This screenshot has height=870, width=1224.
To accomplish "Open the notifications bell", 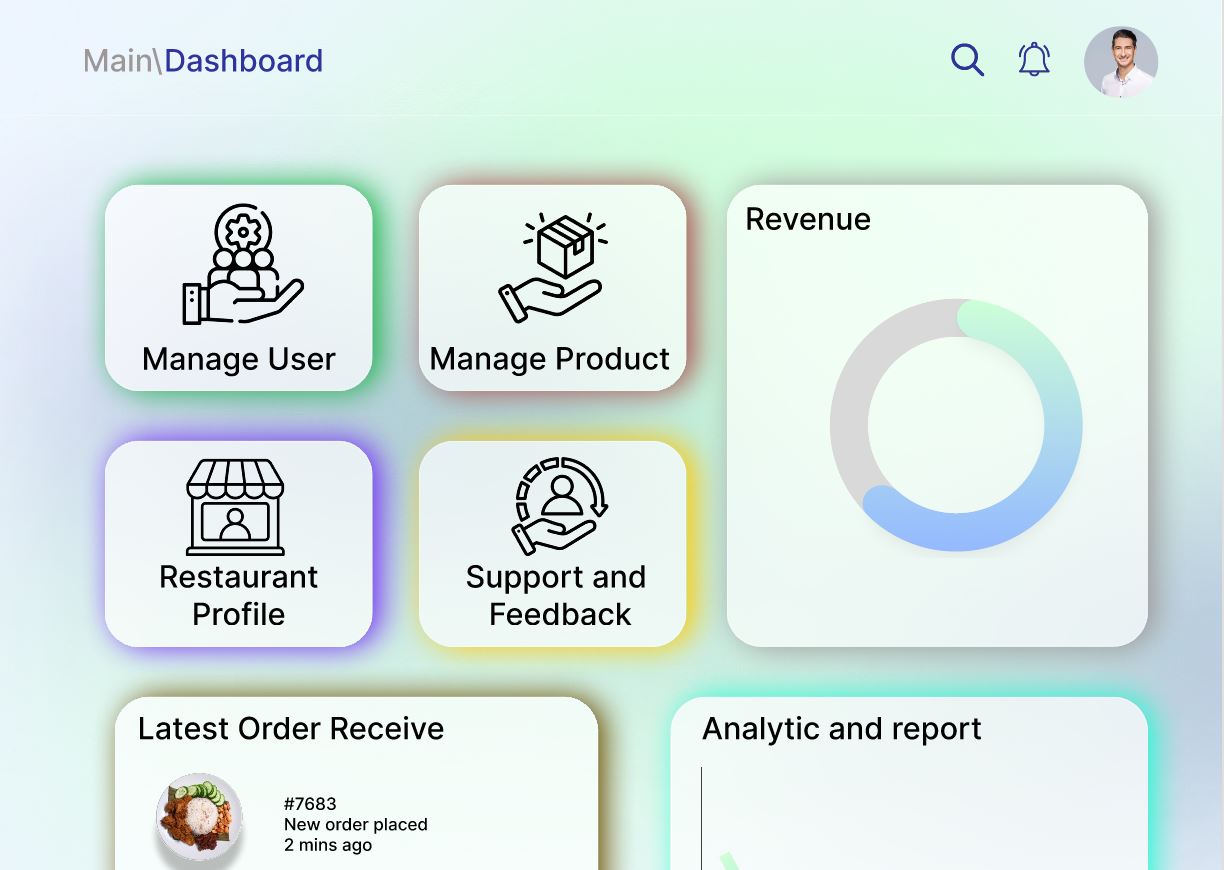I will [x=1034, y=60].
